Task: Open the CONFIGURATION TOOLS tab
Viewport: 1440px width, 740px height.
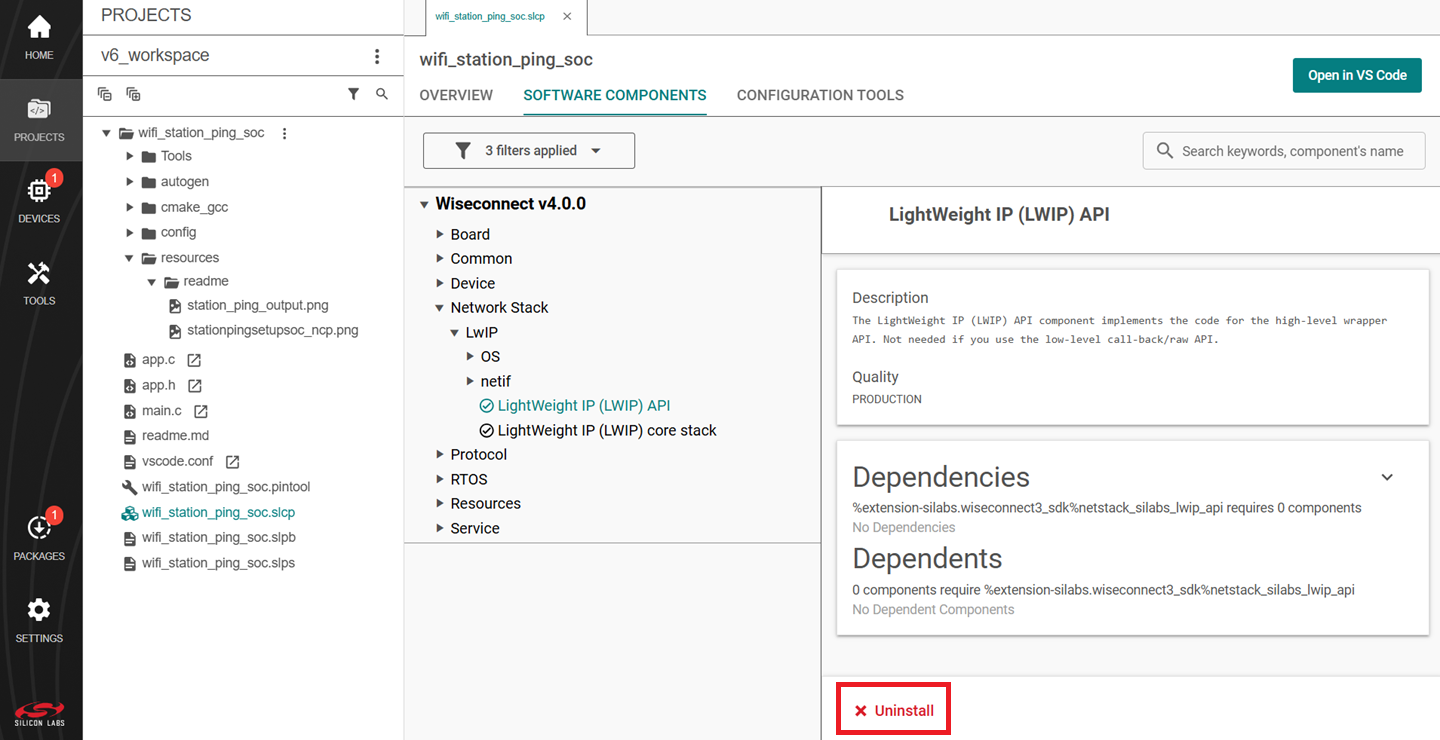Action: click(820, 95)
